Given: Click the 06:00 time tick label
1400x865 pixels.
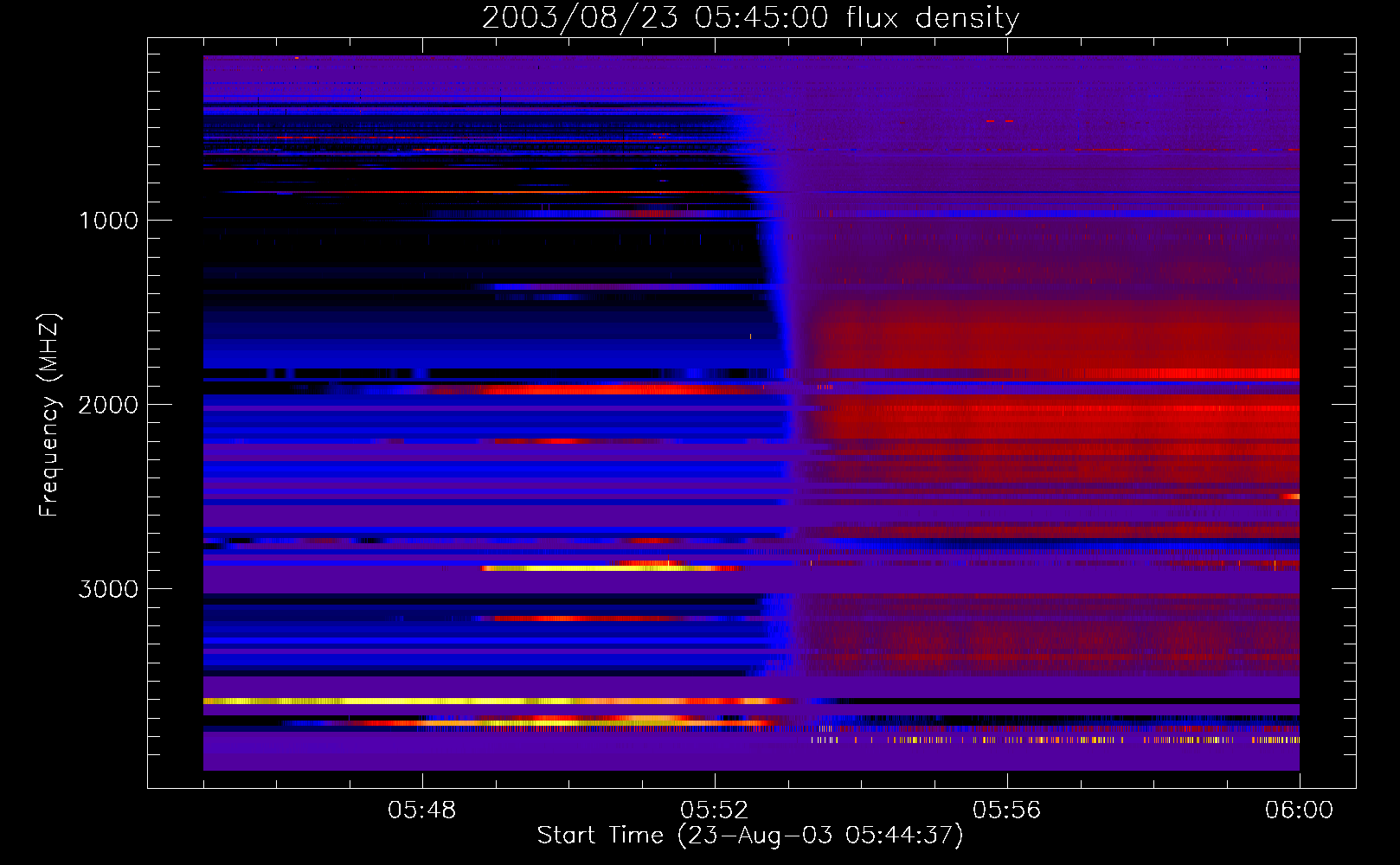Looking at the screenshot, I should [x=1300, y=811].
